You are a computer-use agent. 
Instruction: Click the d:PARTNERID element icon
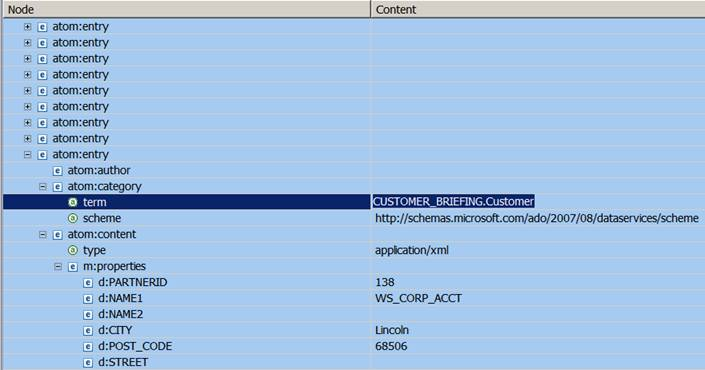point(88,283)
